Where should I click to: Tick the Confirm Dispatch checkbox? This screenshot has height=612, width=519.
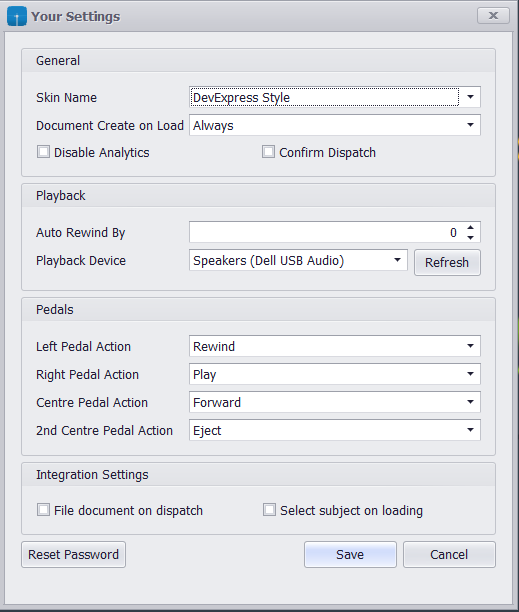pos(268,152)
